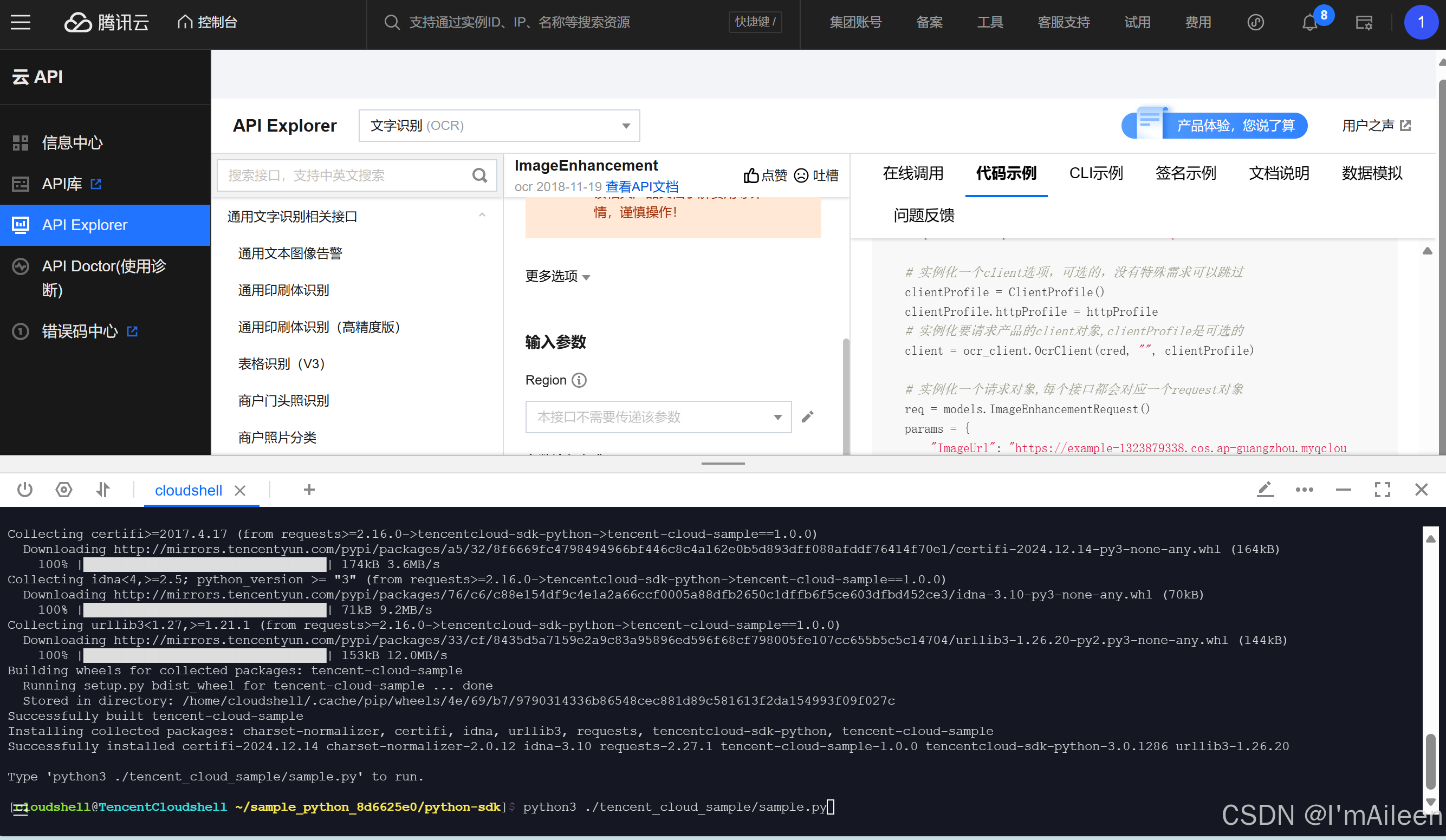The image size is (1446, 840).
Task: Open the Region parameter dropdown
Action: [658, 416]
